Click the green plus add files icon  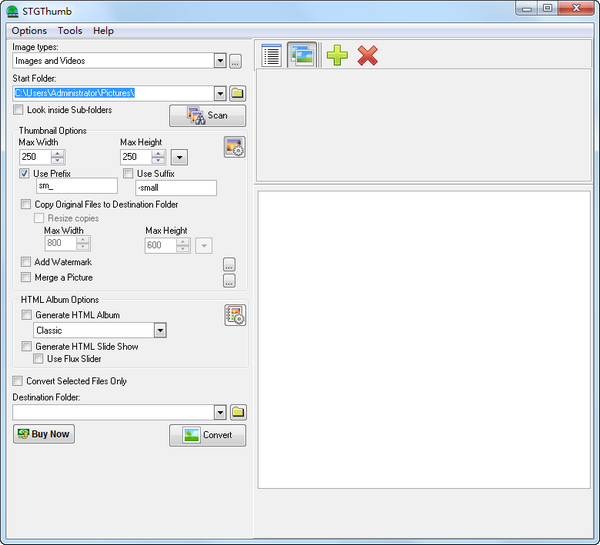337,55
